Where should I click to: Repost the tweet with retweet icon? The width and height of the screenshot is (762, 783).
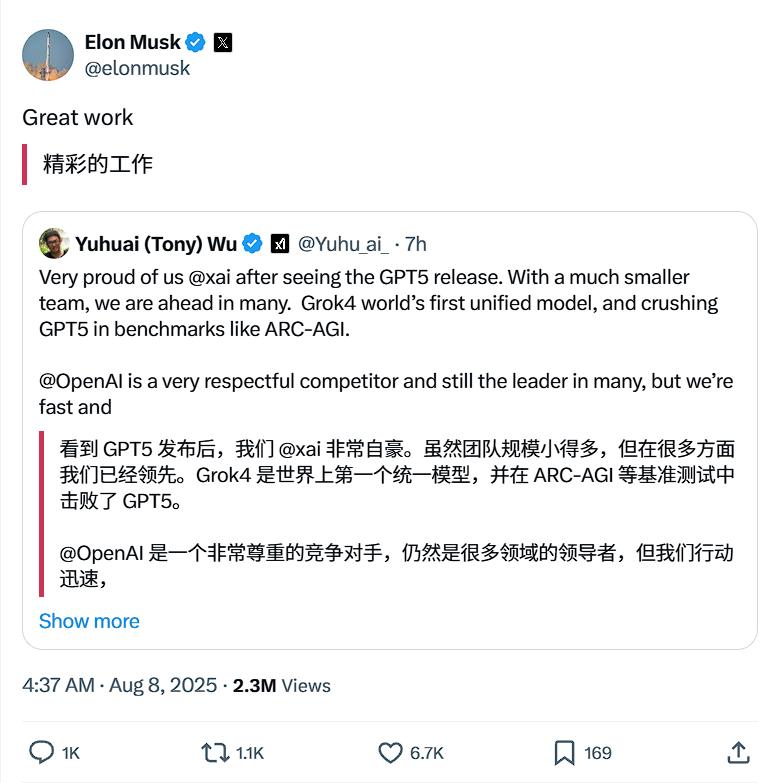pos(215,753)
